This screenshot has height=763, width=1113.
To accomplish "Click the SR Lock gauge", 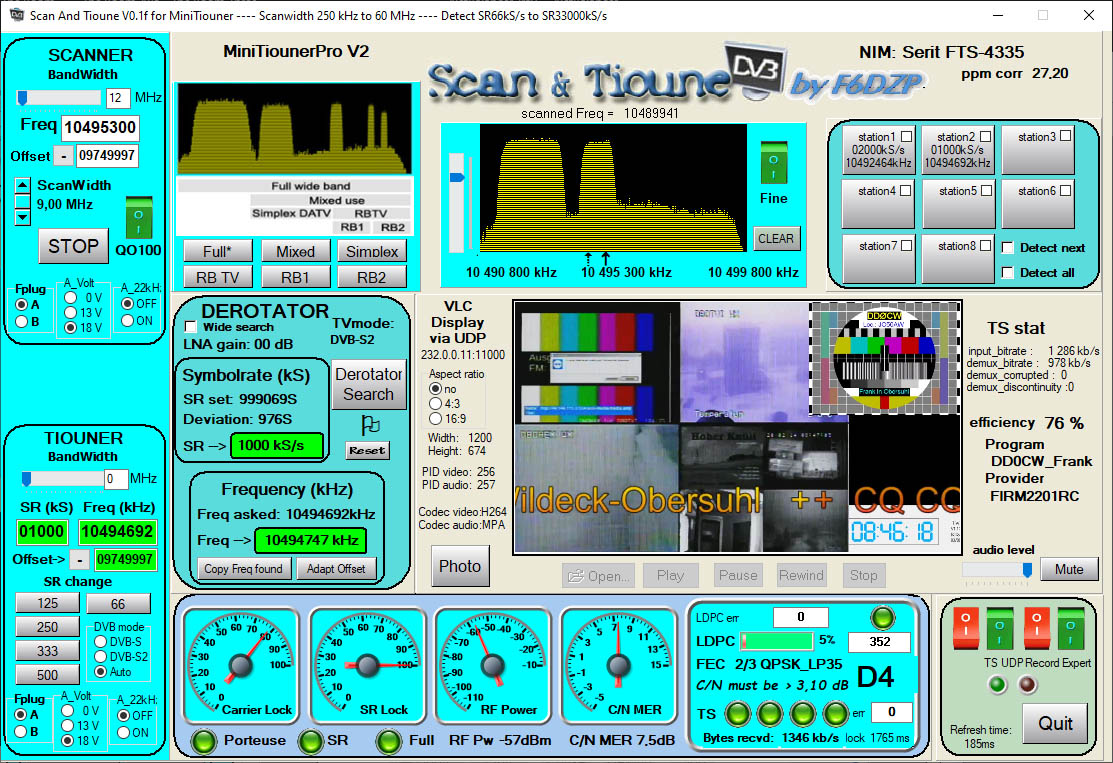I will click(x=367, y=665).
